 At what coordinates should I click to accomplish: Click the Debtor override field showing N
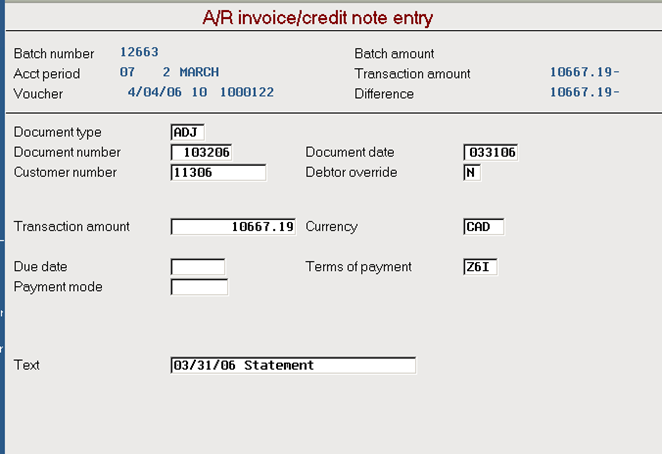[472, 173]
